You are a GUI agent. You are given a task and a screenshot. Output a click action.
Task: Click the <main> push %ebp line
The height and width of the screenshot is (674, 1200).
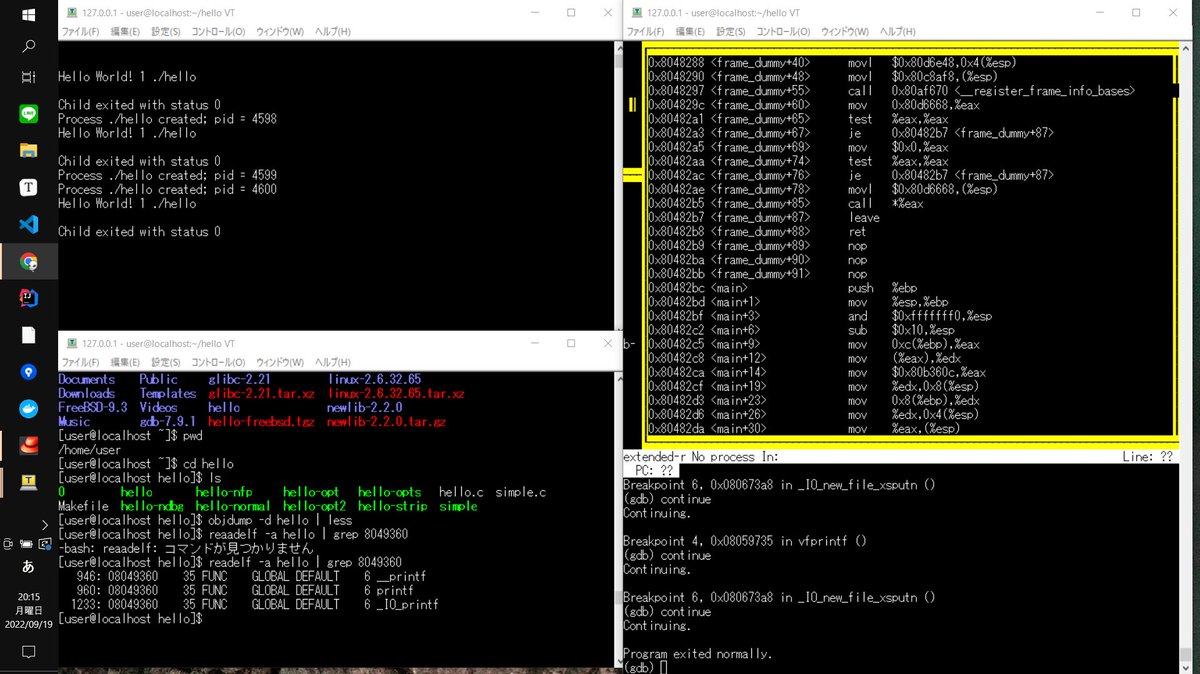click(781, 288)
